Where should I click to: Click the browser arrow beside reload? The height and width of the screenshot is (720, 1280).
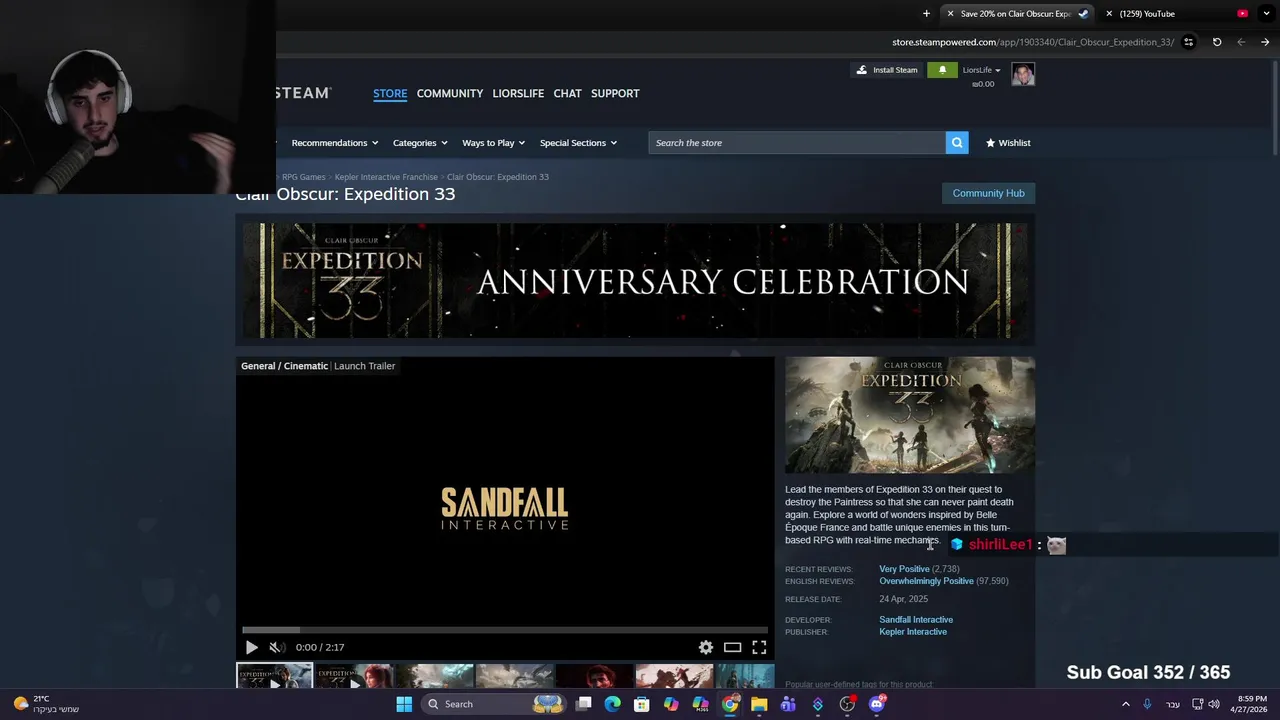pos(1241,42)
